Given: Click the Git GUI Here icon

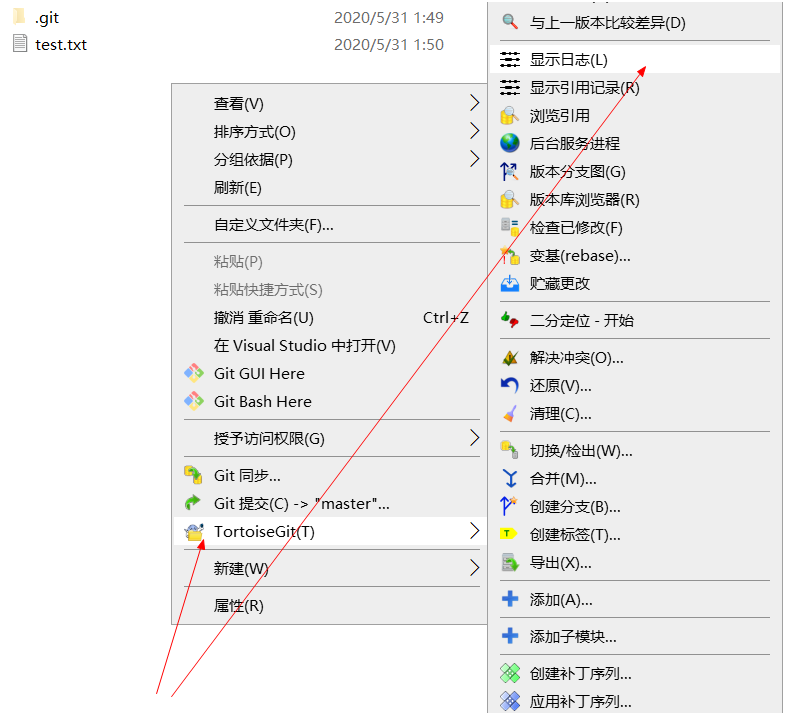Looking at the screenshot, I should coord(193,374).
